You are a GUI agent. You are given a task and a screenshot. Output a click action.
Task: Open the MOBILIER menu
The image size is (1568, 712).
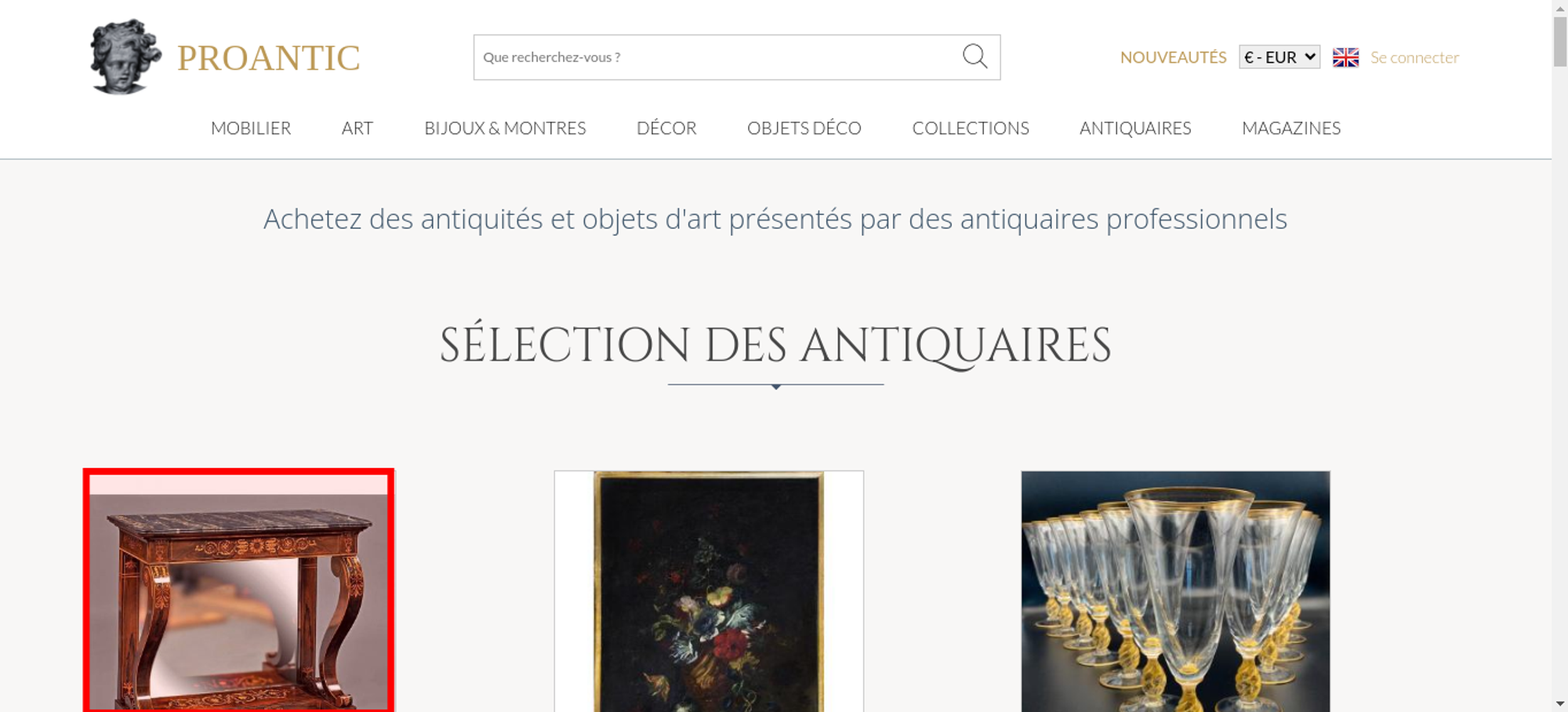251,128
